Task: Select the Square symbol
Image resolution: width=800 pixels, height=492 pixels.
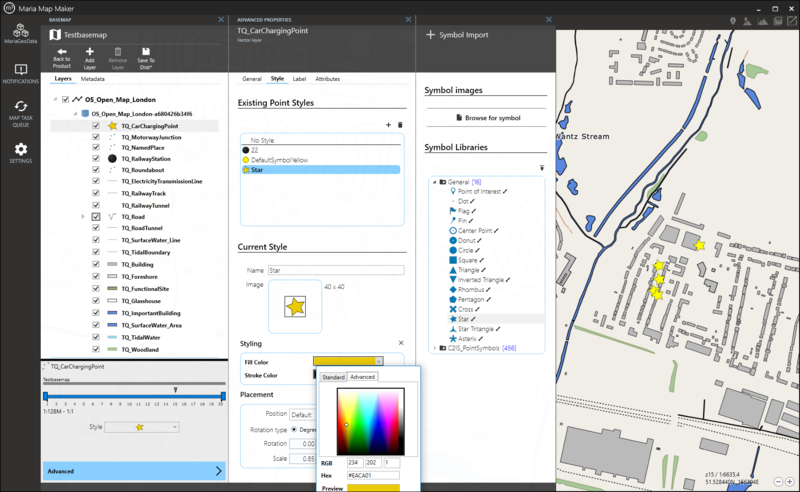Action: (467, 260)
